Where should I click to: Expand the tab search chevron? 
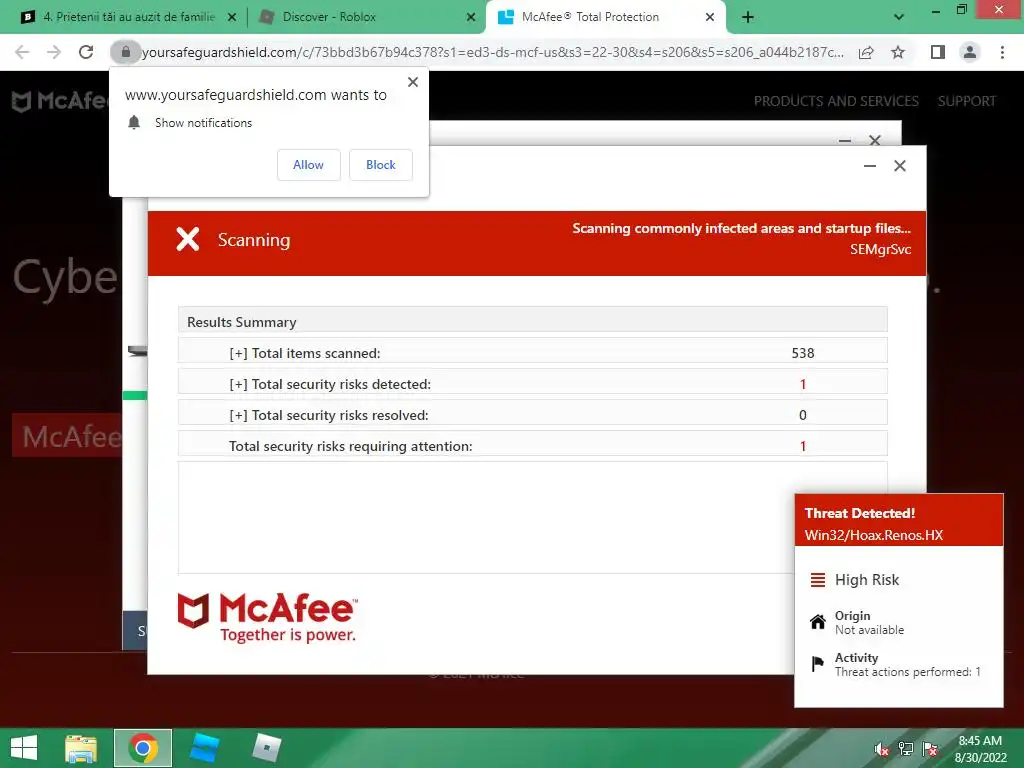pyautogui.click(x=899, y=17)
